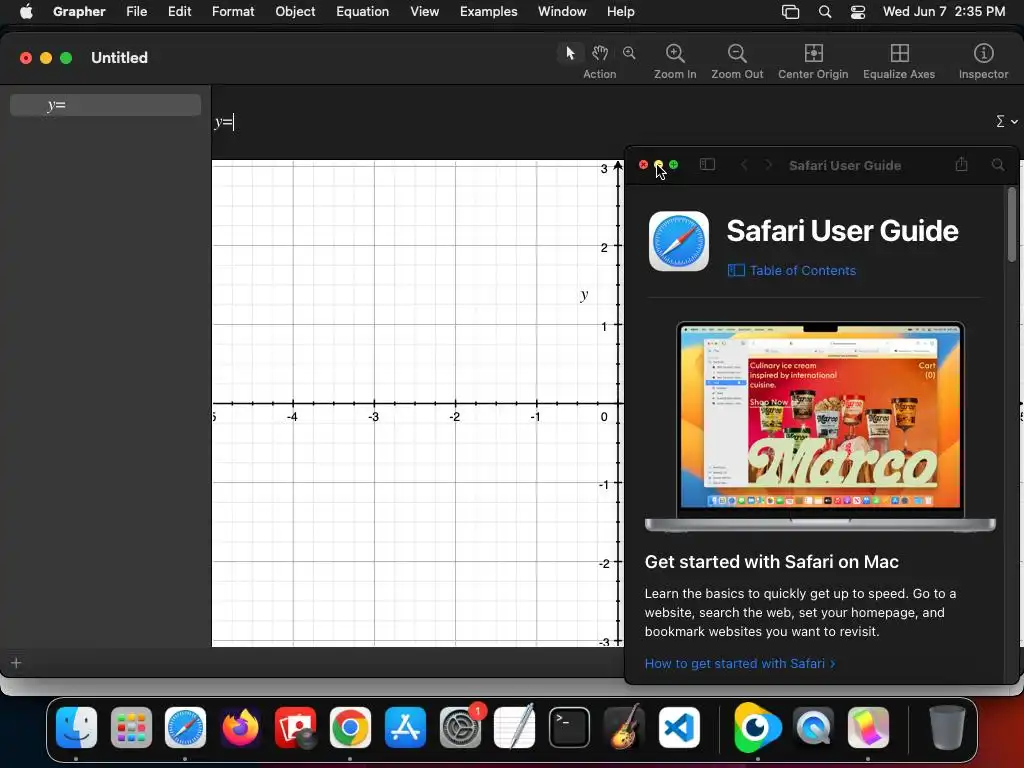Open Launchpad from the Dock
1024x768 pixels.
pyautogui.click(x=131, y=728)
